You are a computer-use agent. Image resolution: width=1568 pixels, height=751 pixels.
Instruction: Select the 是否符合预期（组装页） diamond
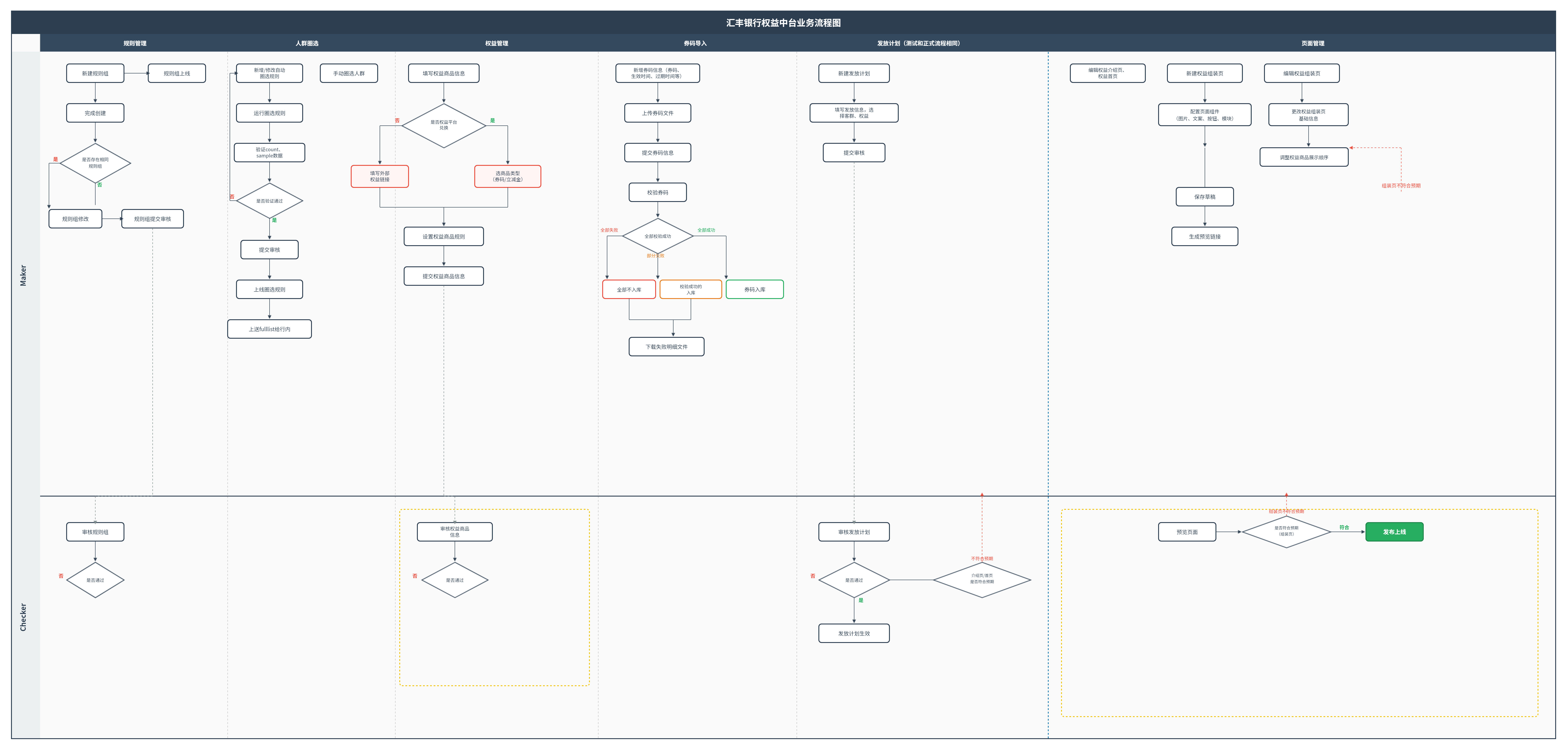click(x=1286, y=531)
